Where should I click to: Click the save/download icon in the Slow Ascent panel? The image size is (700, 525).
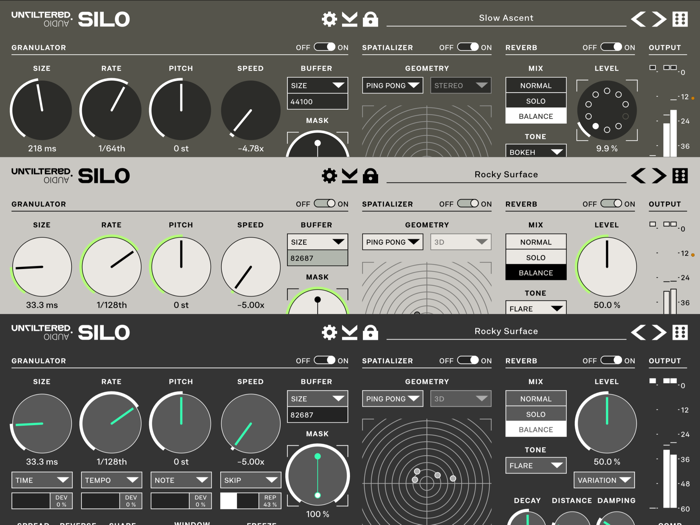350,19
